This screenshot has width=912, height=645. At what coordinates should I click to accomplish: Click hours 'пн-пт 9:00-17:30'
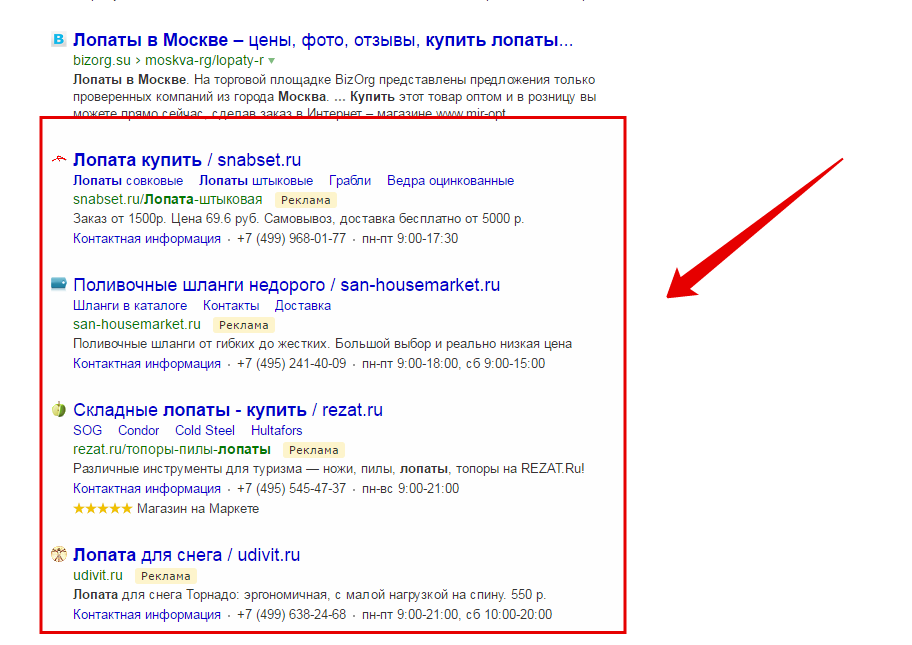coord(410,238)
